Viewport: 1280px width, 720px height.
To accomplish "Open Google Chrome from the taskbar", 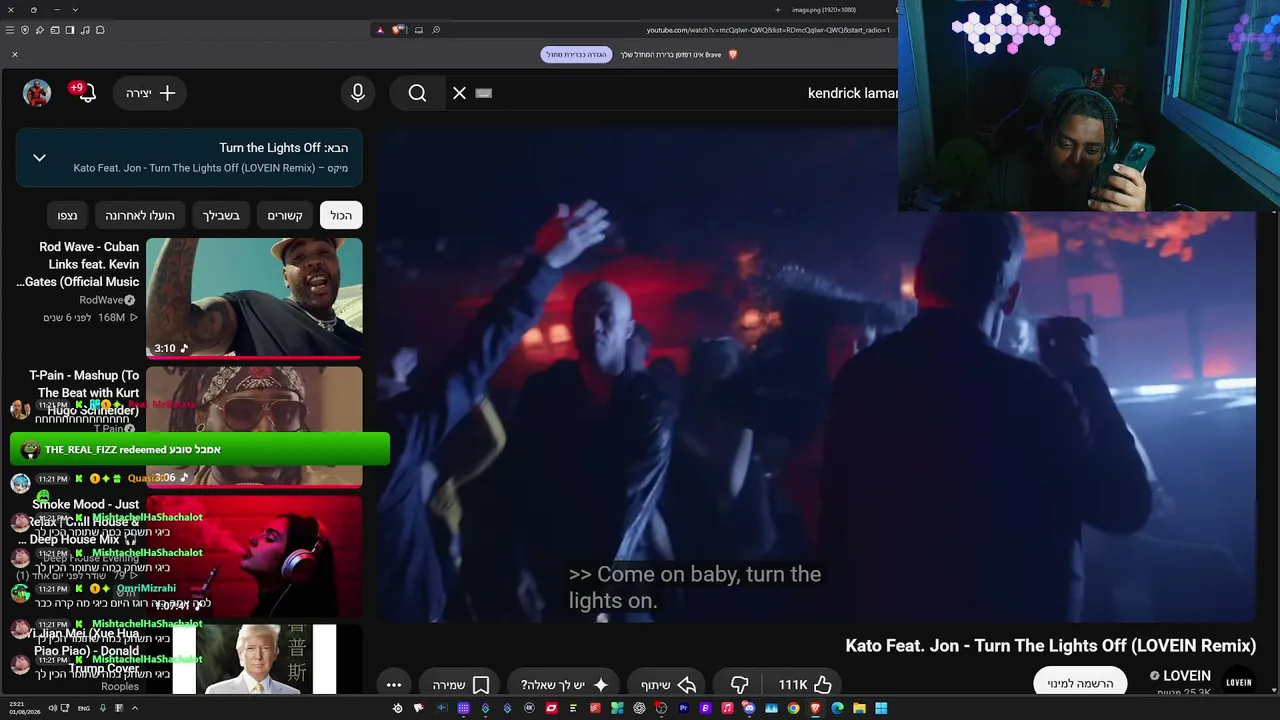I will [793, 708].
